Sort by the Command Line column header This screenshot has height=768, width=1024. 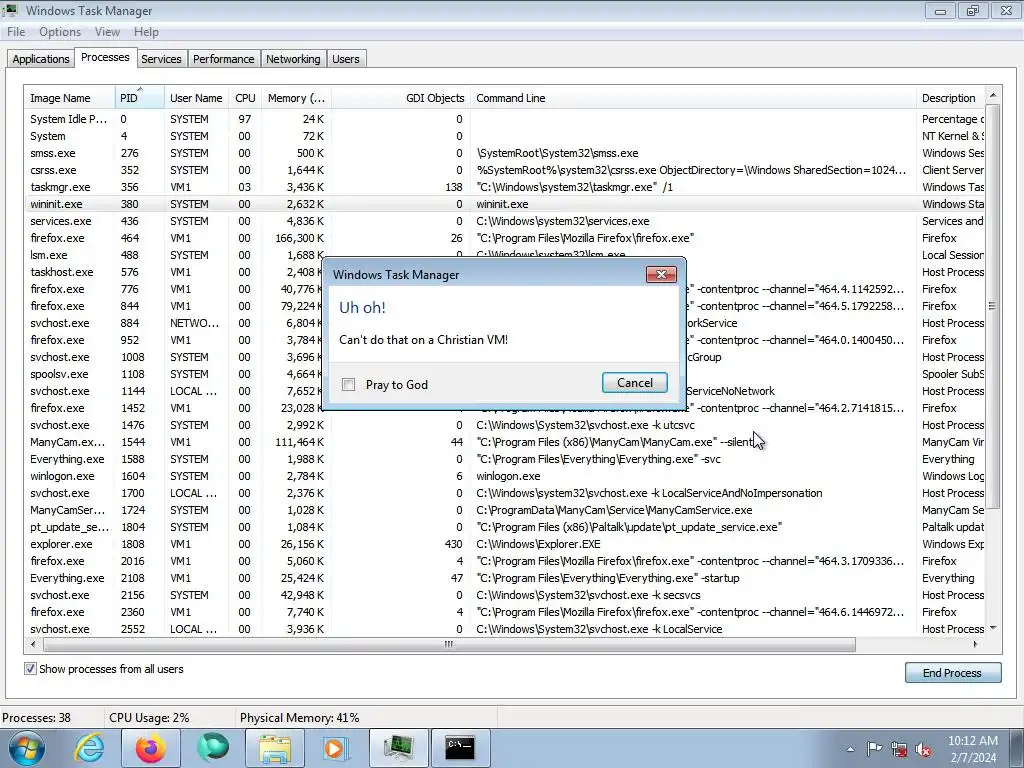pos(693,98)
